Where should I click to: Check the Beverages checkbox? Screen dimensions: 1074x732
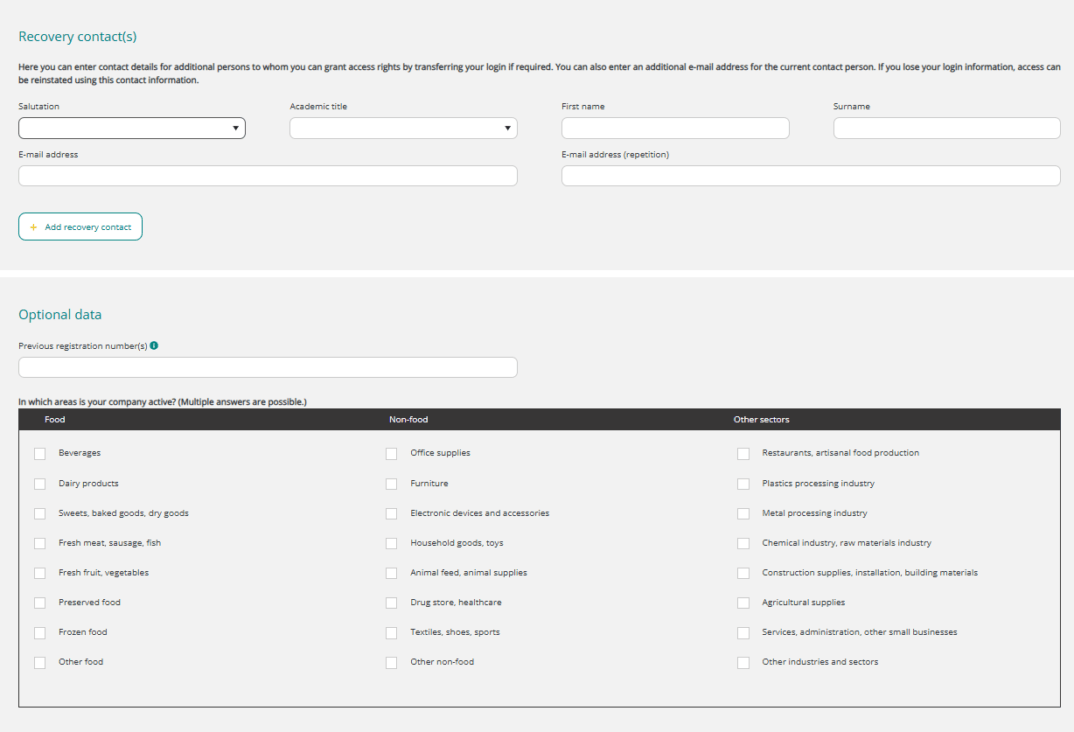(x=40, y=454)
